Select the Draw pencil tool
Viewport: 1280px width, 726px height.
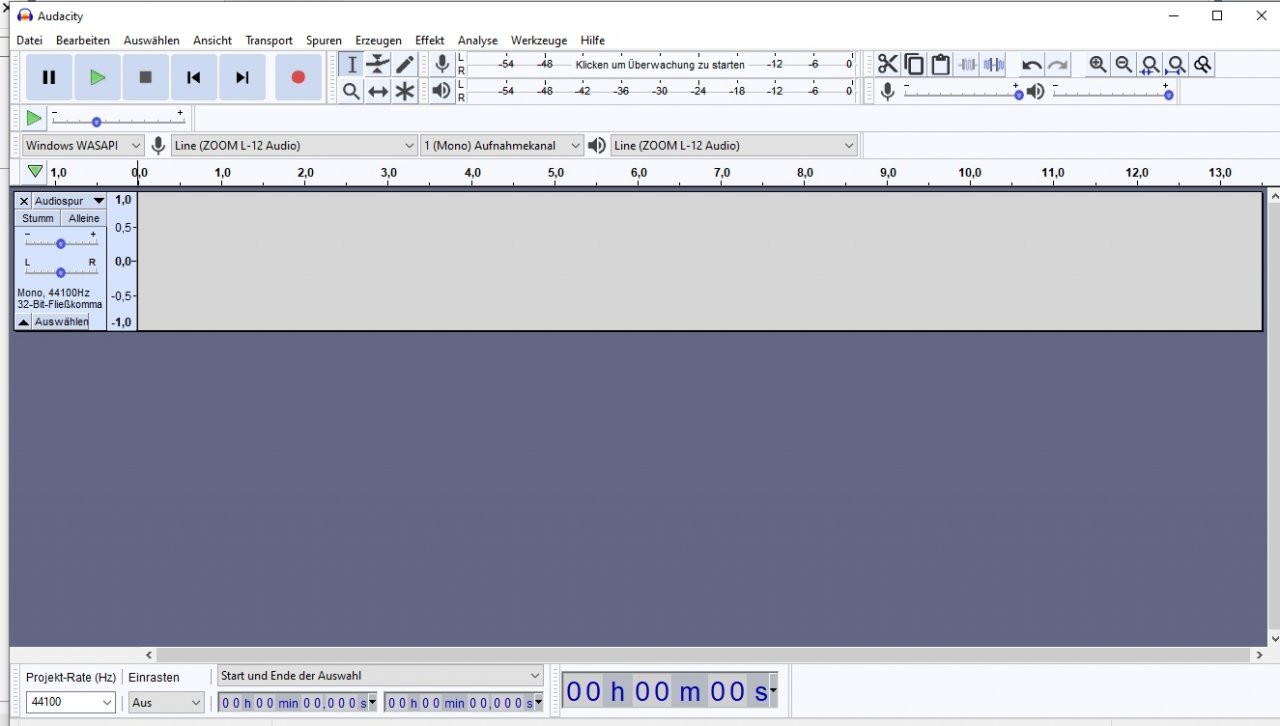(x=405, y=64)
